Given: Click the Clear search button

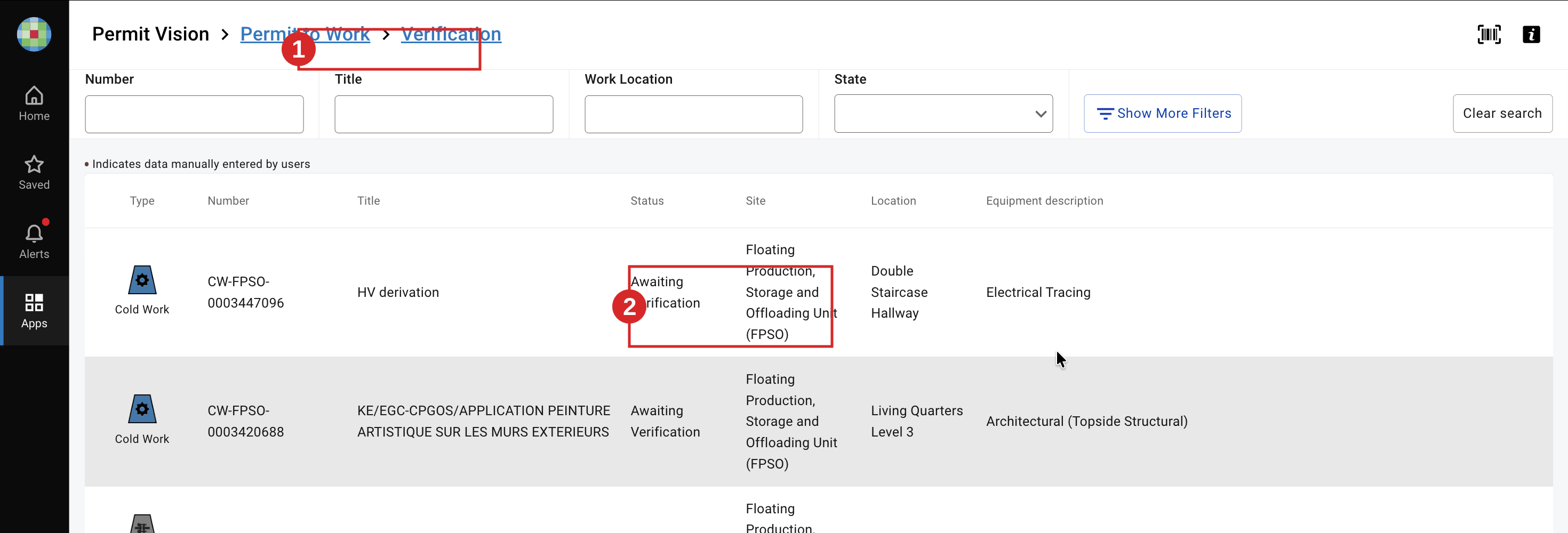Looking at the screenshot, I should pos(1502,114).
